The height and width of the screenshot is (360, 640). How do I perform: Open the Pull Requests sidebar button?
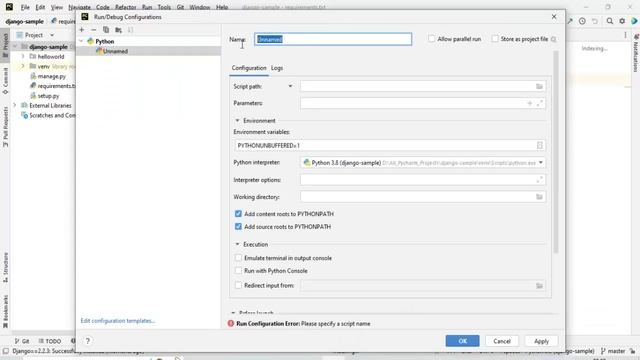pyautogui.click(x=5, y=127)
